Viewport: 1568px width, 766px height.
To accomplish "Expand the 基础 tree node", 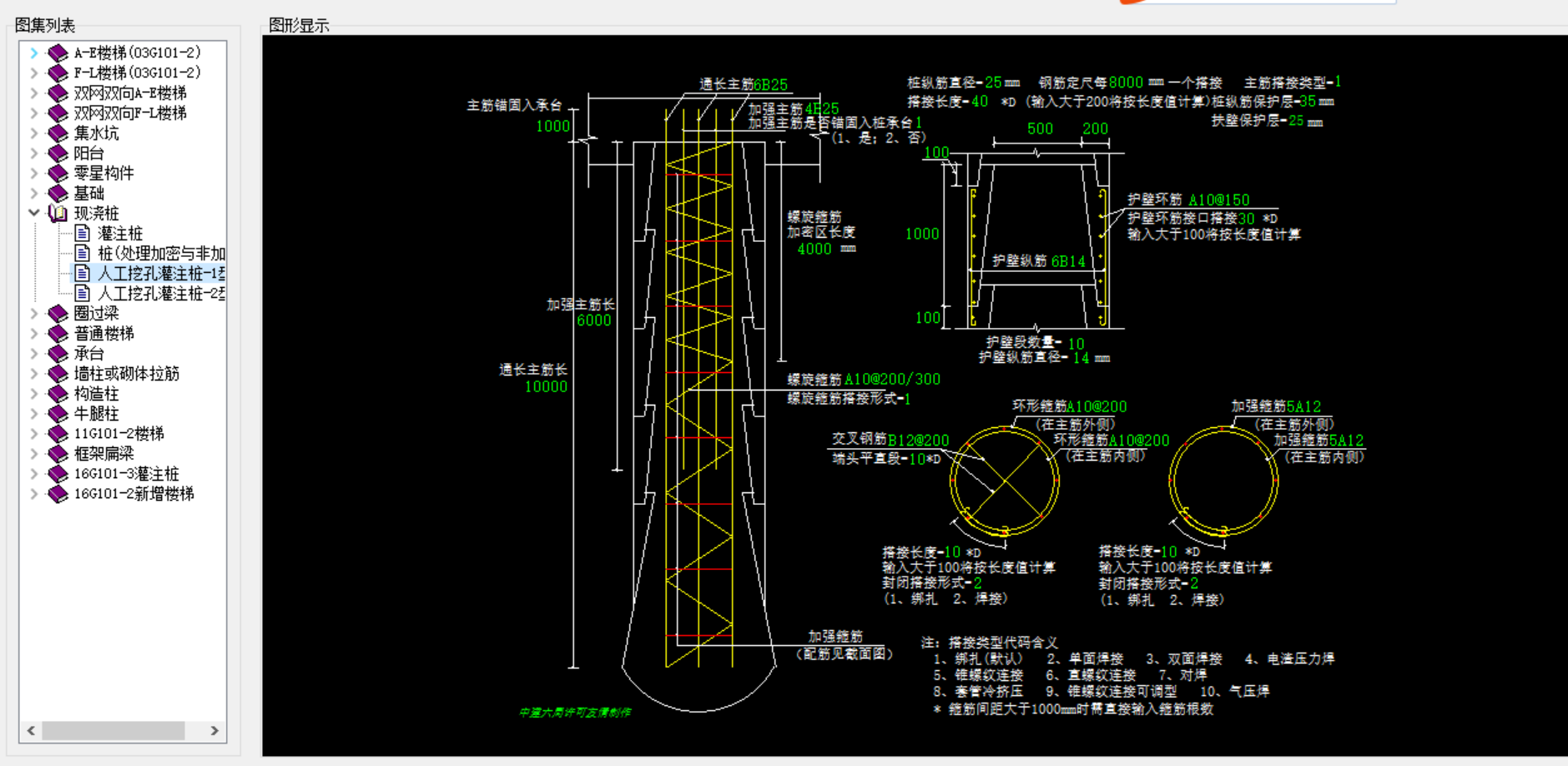I will [33, 193].
